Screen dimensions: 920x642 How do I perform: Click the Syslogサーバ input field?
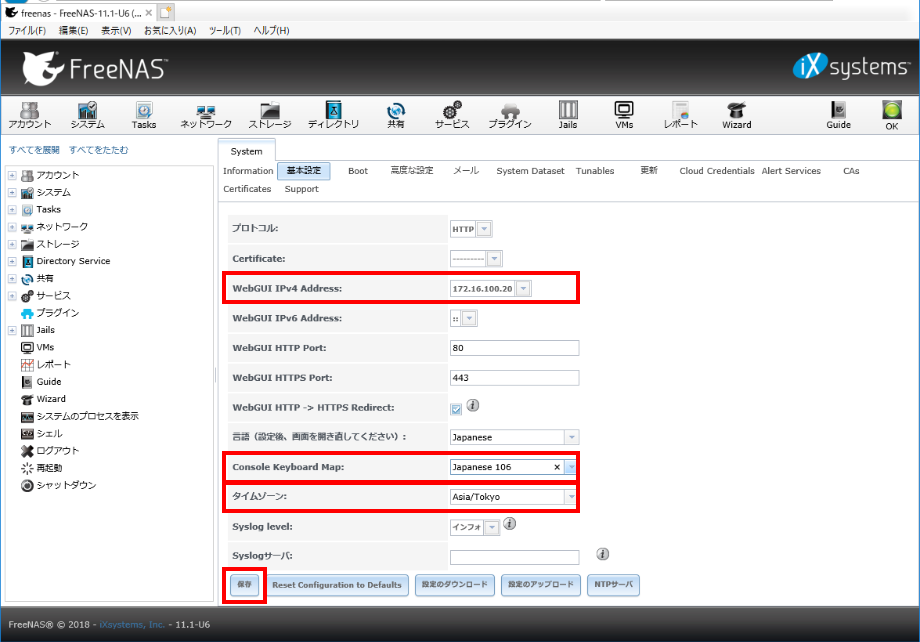(515, 557)
